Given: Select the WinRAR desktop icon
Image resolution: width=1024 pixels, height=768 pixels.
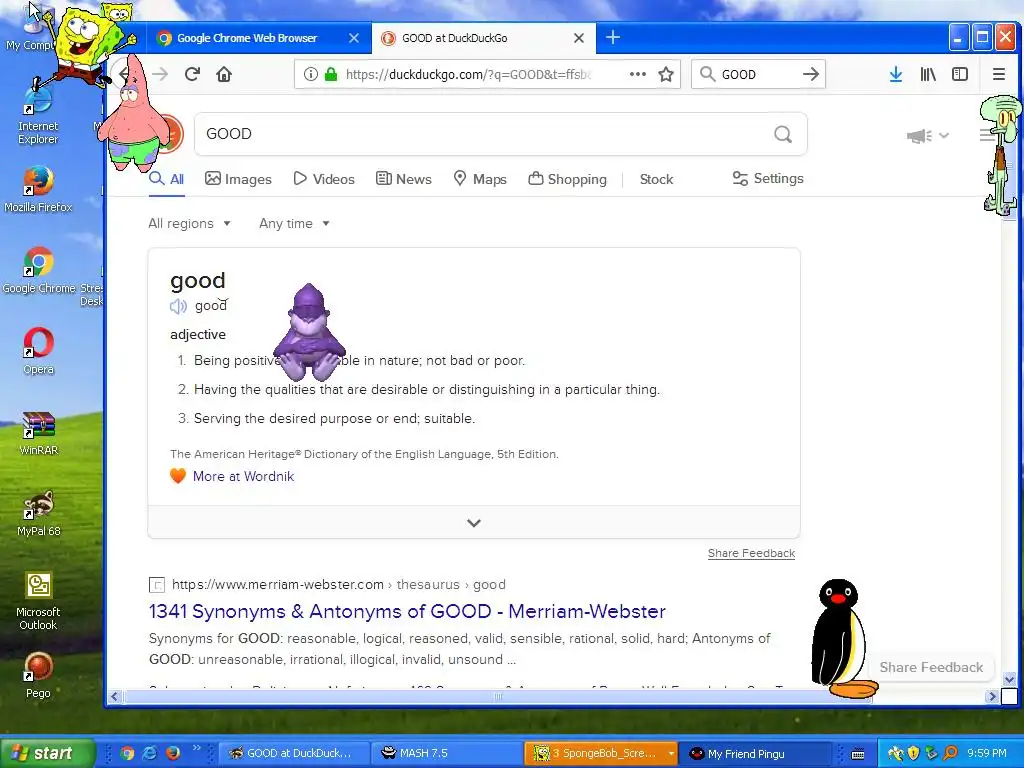Looking at the screenshot, I should click(x=39, y=432).
